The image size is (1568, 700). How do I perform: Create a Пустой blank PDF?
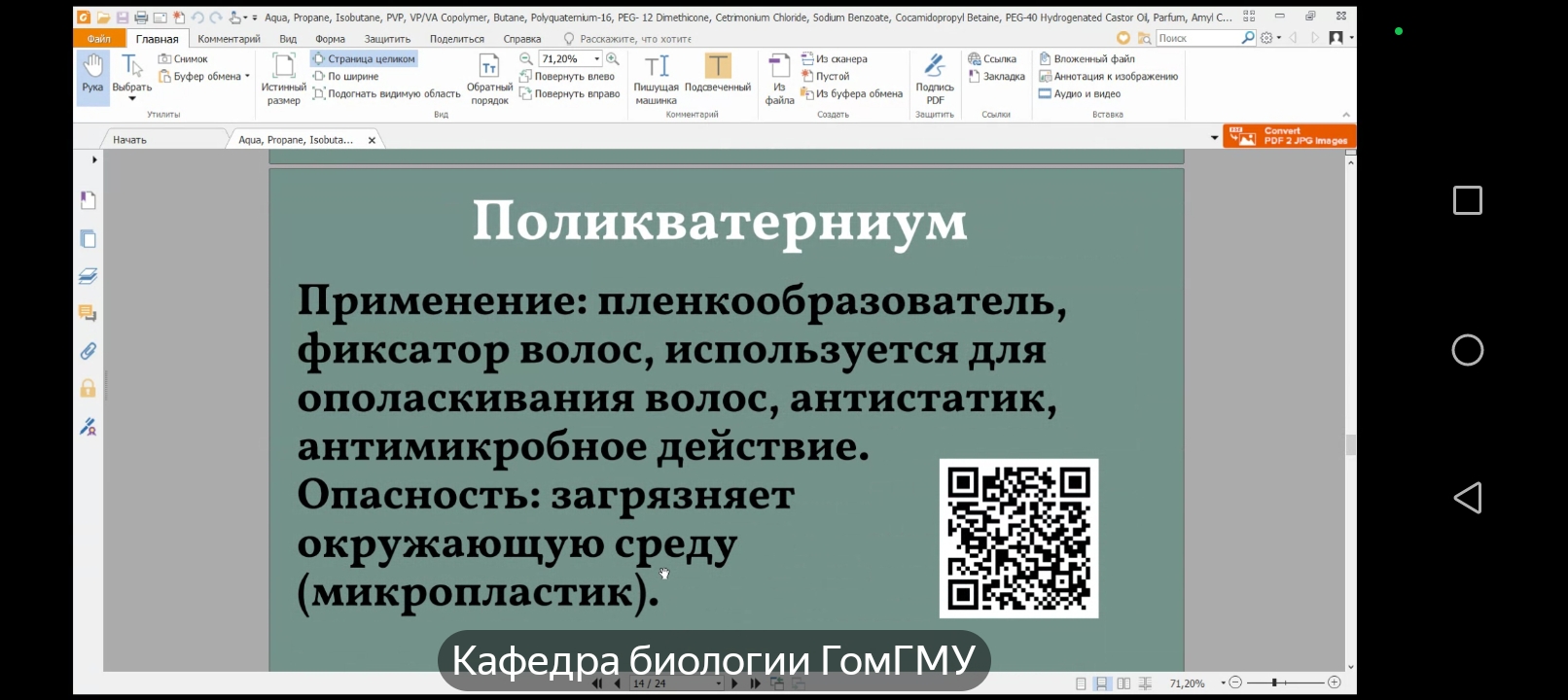825,76
